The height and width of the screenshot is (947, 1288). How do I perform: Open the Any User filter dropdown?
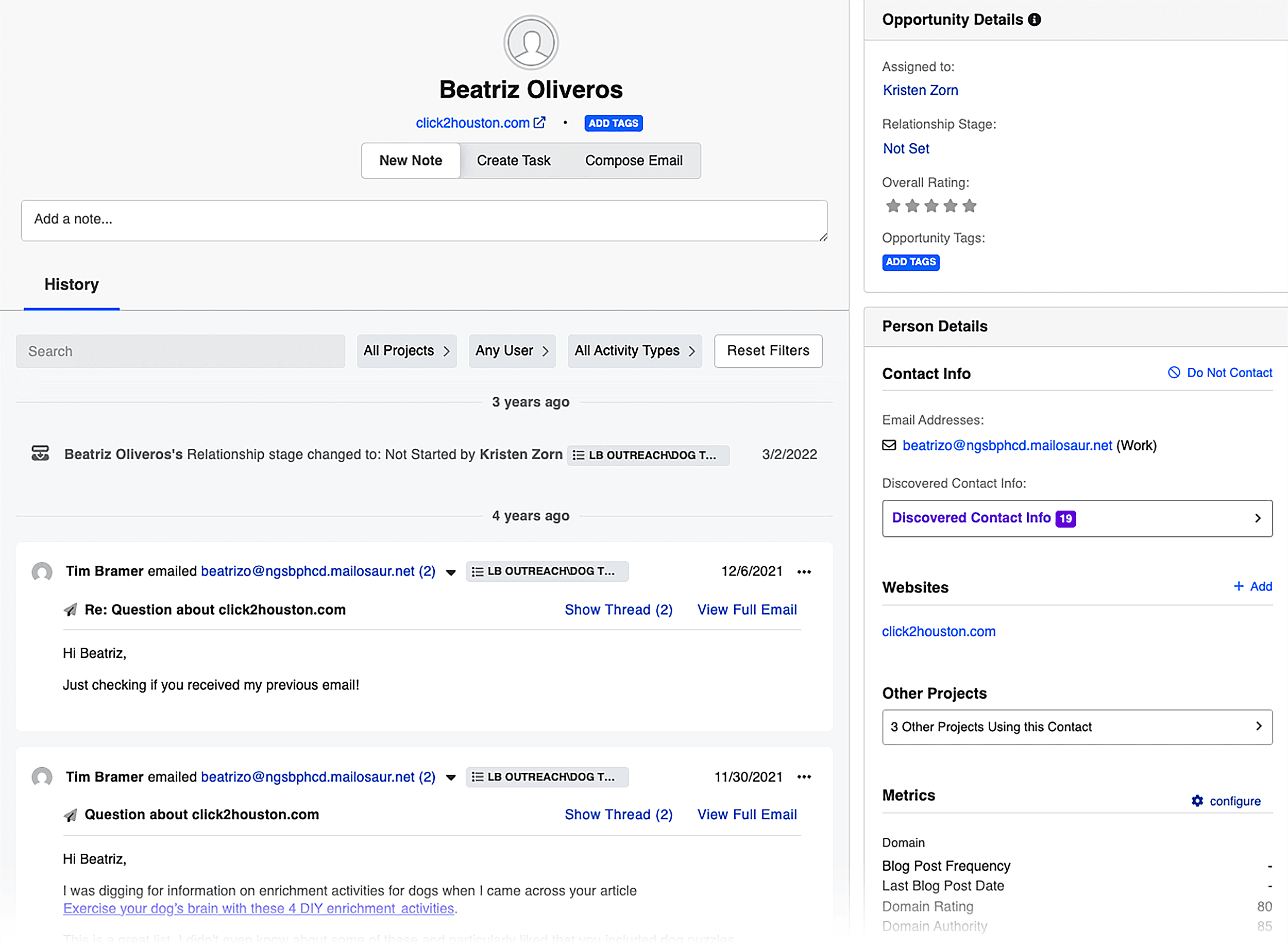click(511, 351)
